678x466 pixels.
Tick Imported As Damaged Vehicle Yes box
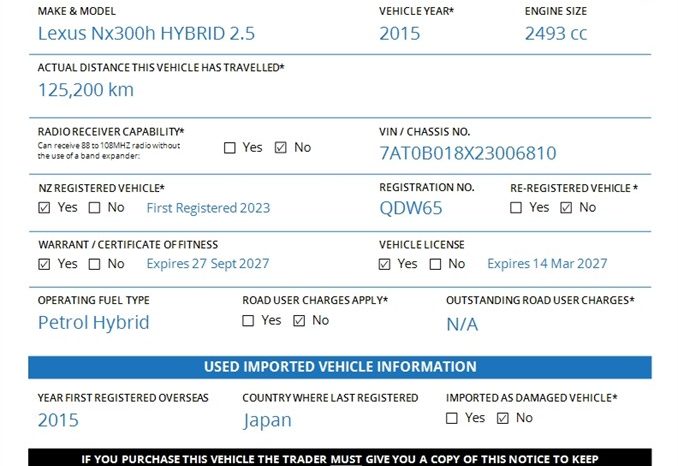[451, 418]
